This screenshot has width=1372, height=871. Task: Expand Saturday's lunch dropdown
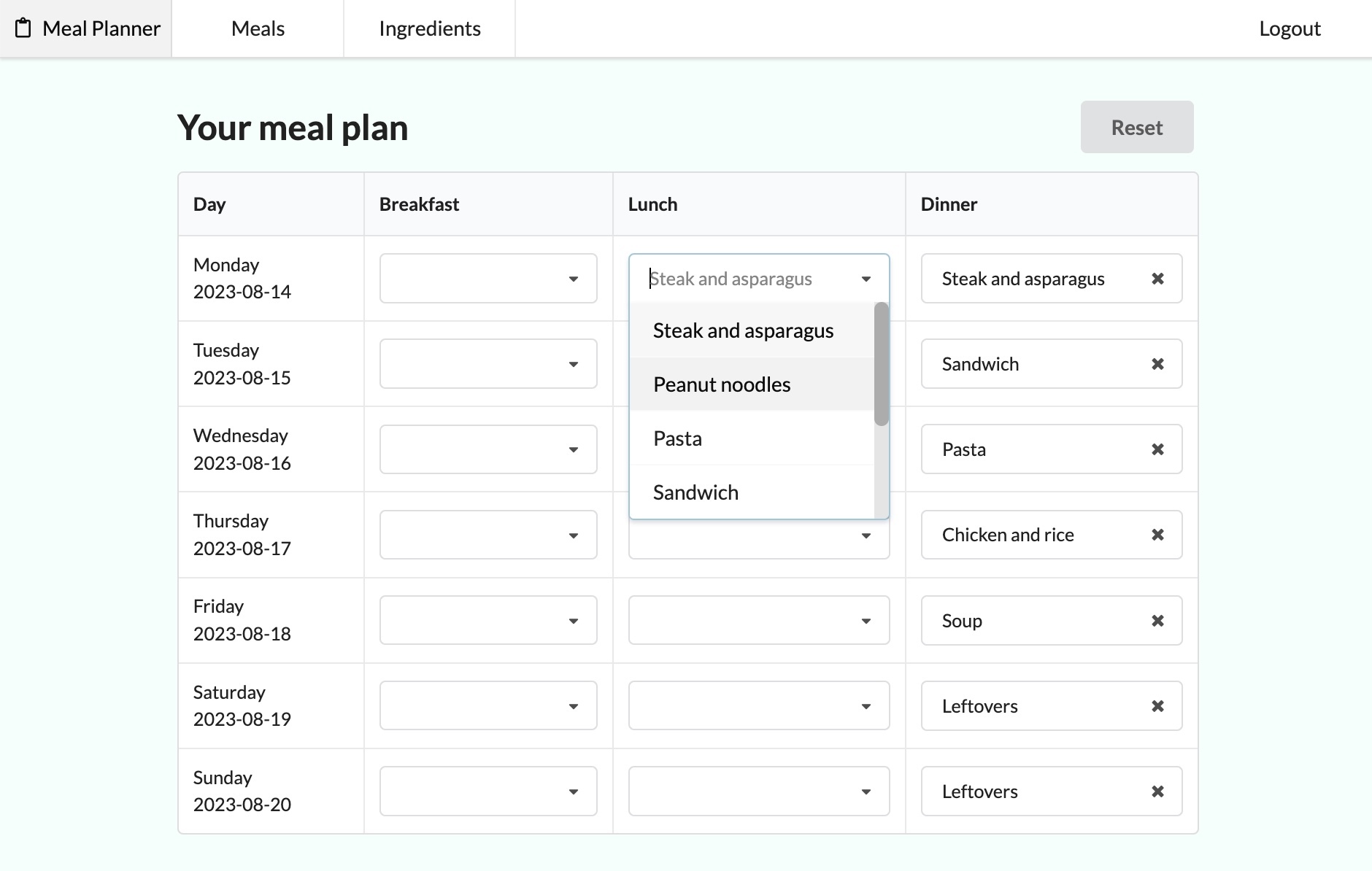tap(759, 706)
